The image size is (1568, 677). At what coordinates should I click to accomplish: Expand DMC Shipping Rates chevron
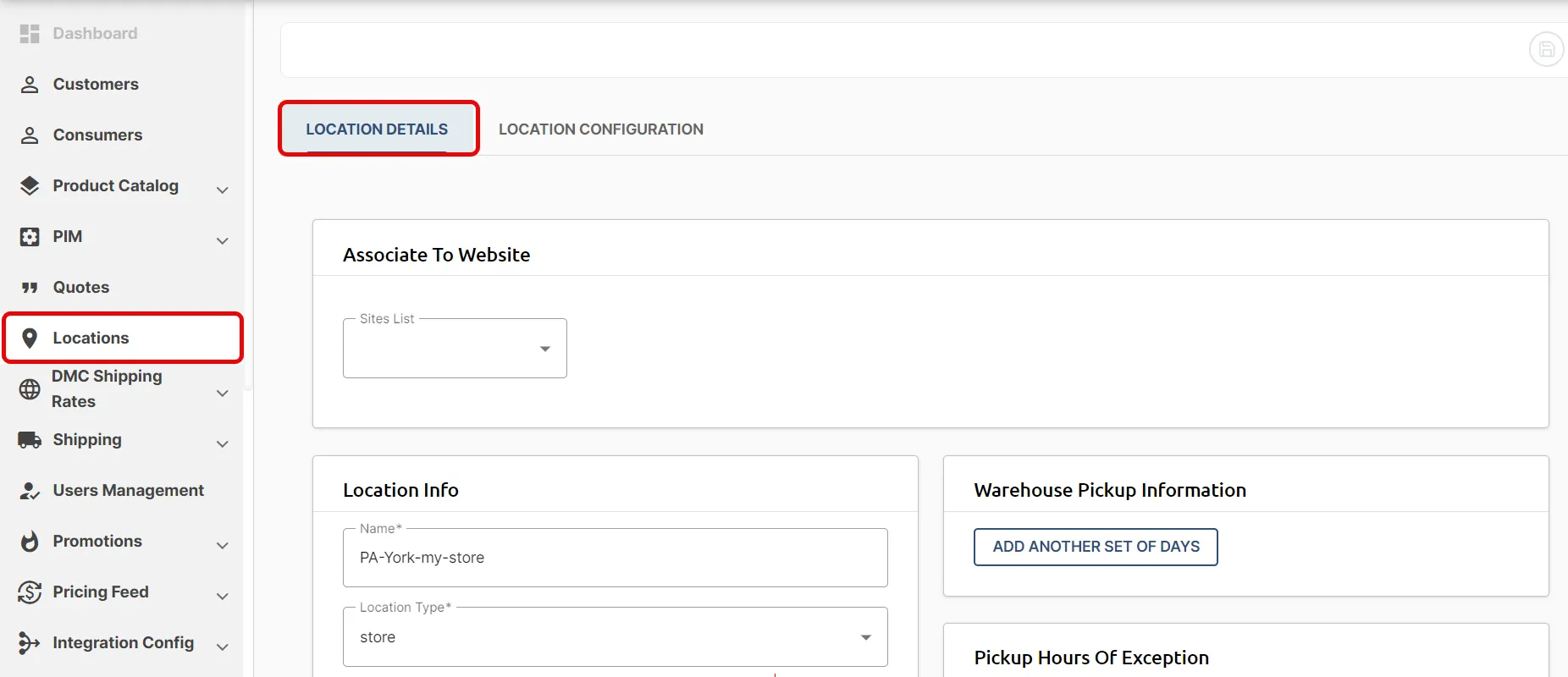click(223, 394)
